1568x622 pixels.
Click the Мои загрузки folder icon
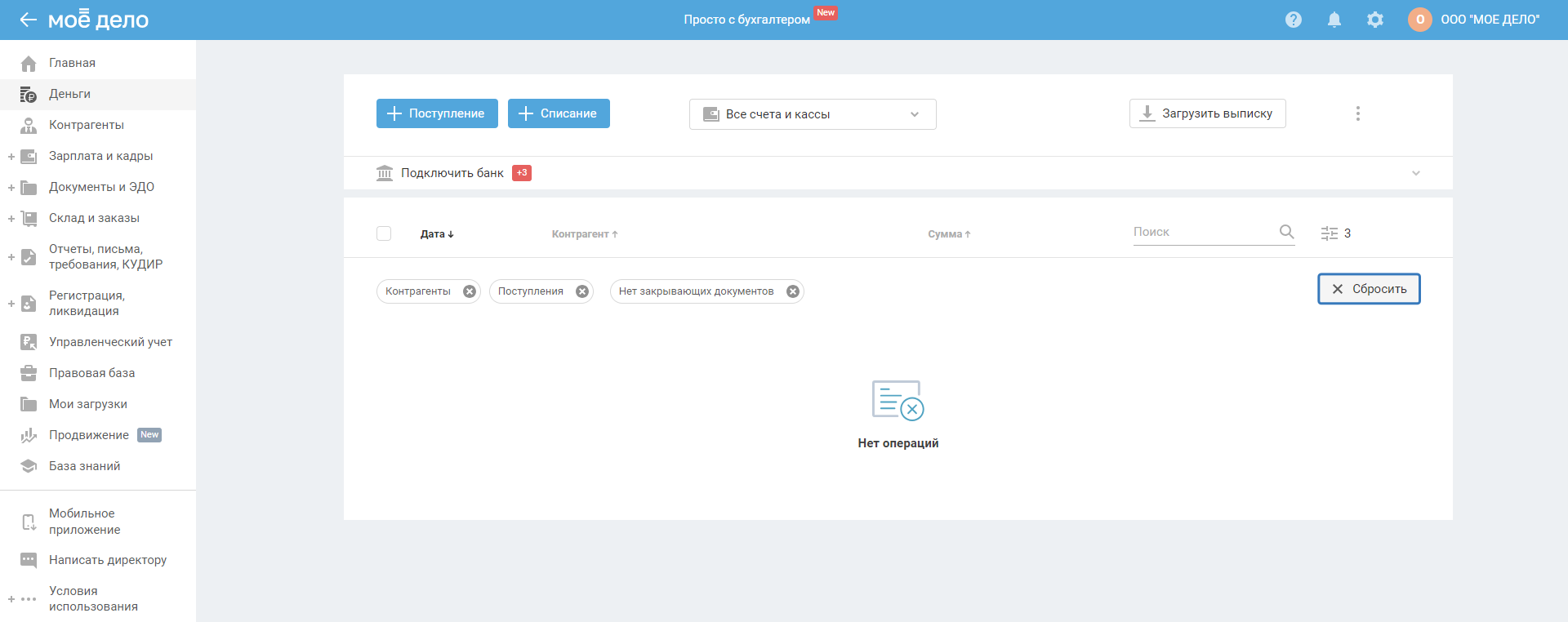[29, 404]
